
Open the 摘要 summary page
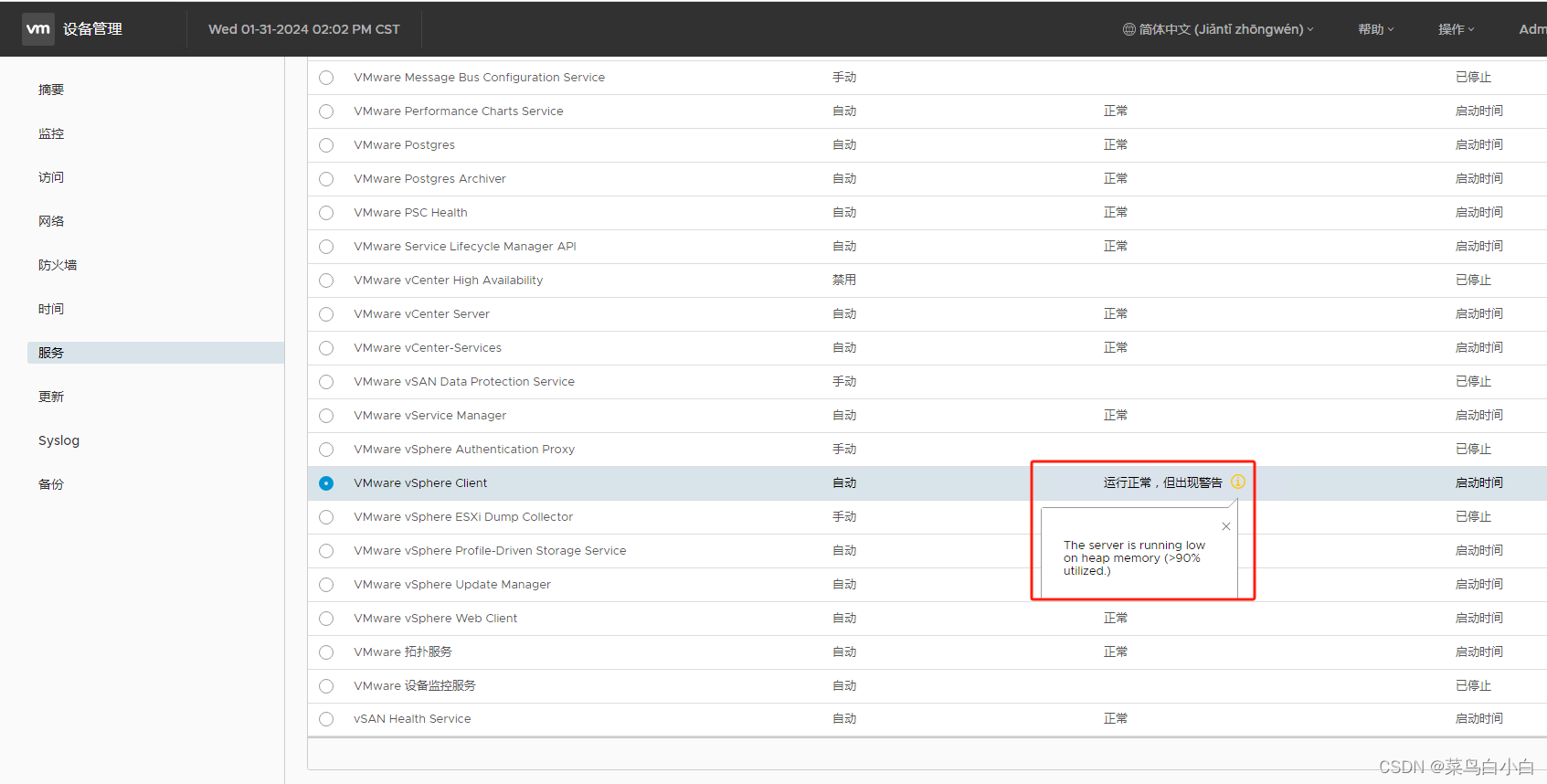tap(51, 90)
